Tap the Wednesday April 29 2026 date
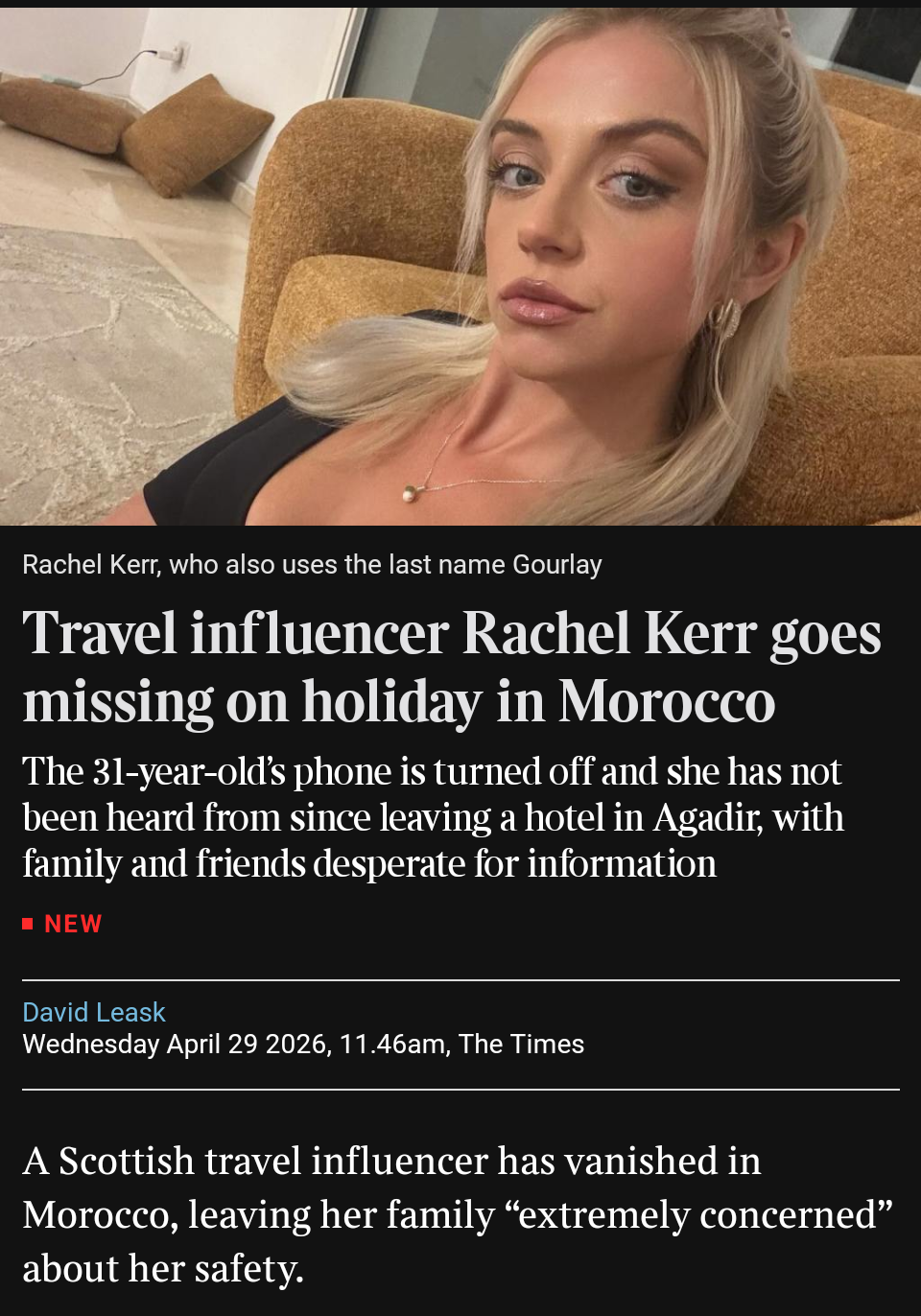 pos(176,1044)
